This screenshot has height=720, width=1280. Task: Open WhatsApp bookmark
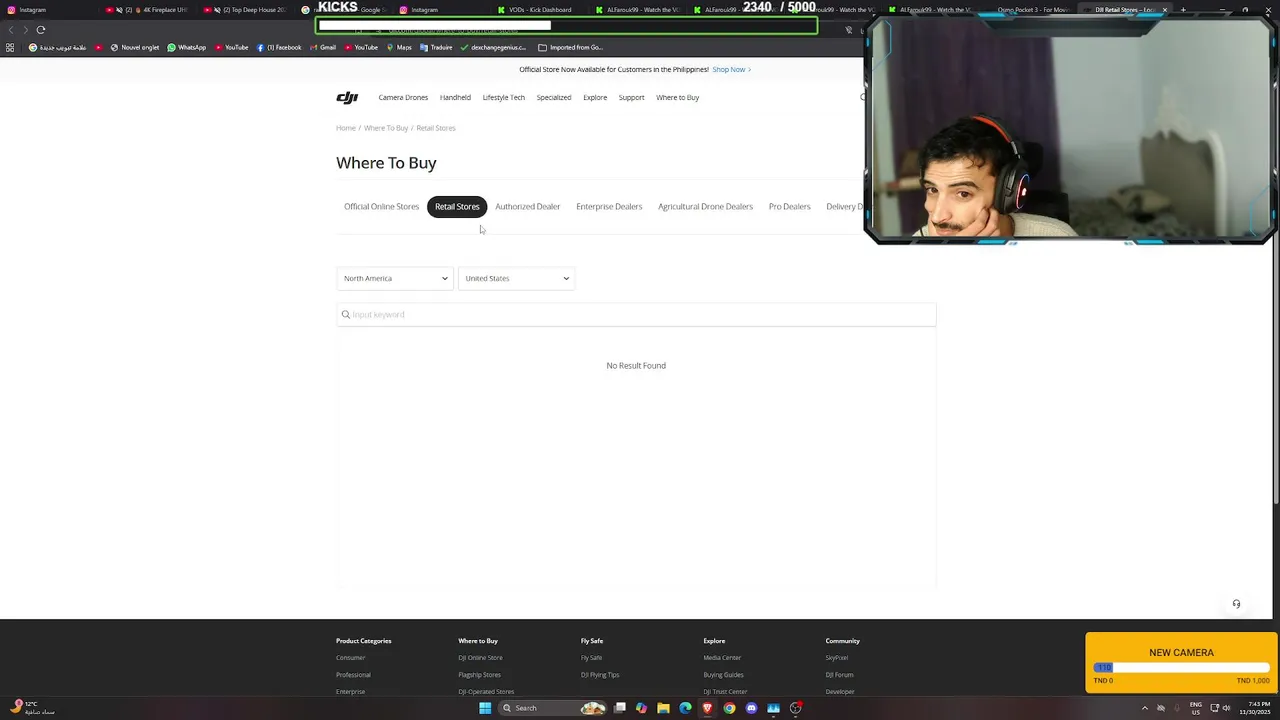[187, 47]
